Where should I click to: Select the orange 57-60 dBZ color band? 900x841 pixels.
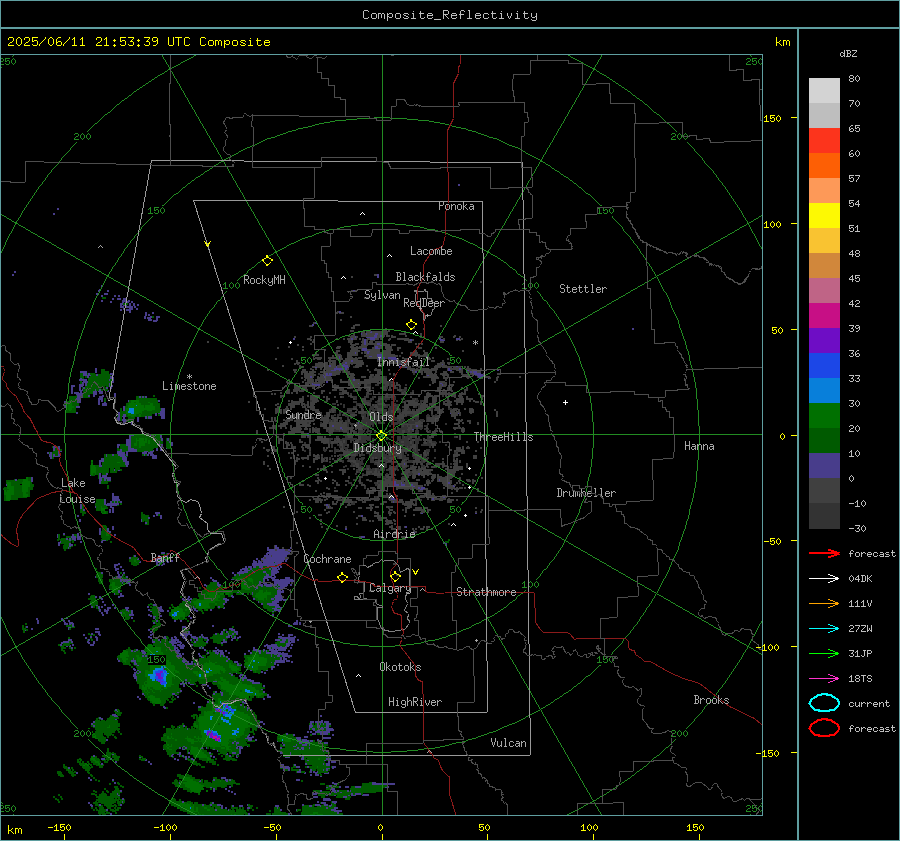(824, 166)
